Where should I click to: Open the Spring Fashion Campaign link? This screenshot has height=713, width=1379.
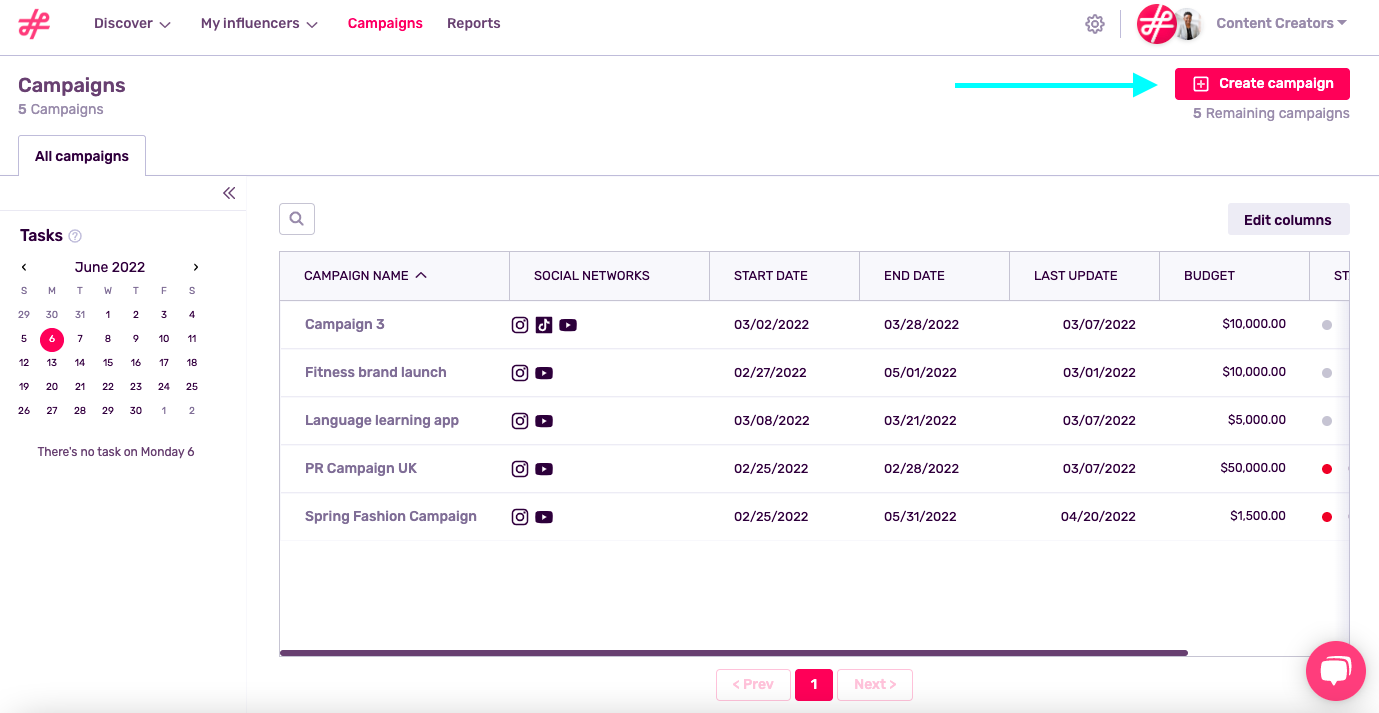pyautogui.click(x=391, y=517)
